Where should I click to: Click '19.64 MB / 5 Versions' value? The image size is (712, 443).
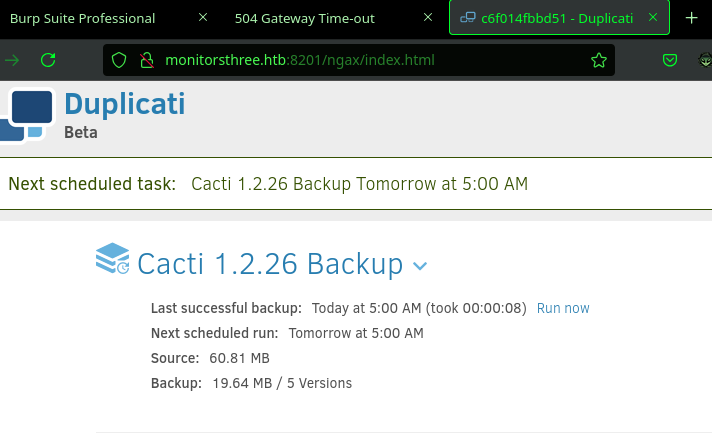click(x=282, y=383)
